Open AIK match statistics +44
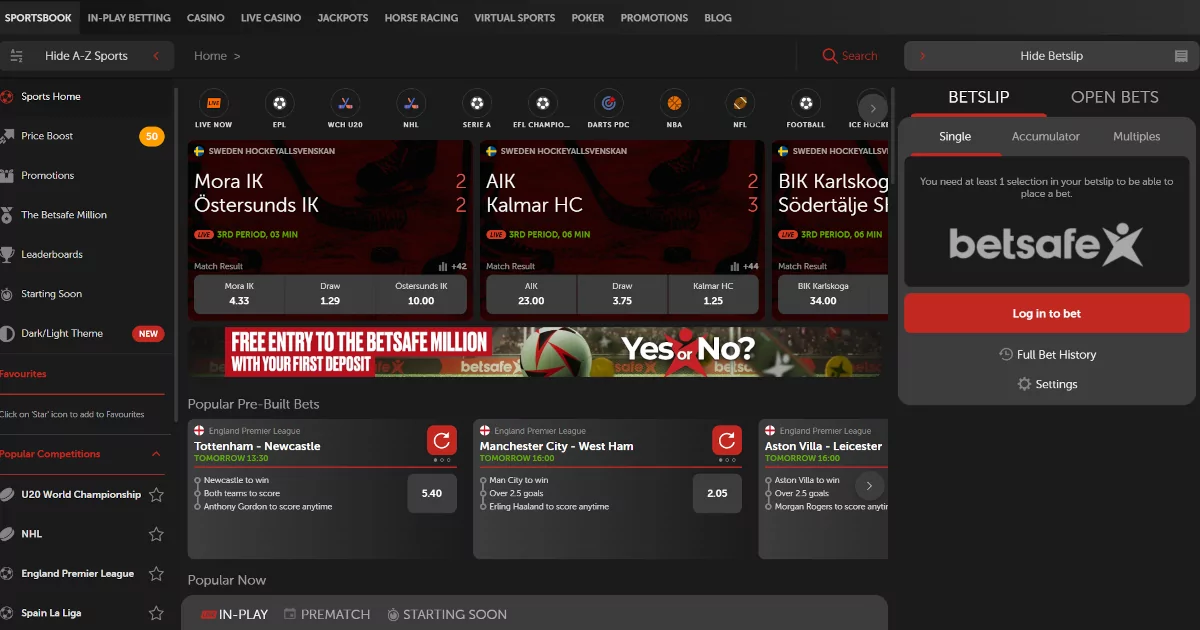1200x630 pixels. [x=745, y=267]
